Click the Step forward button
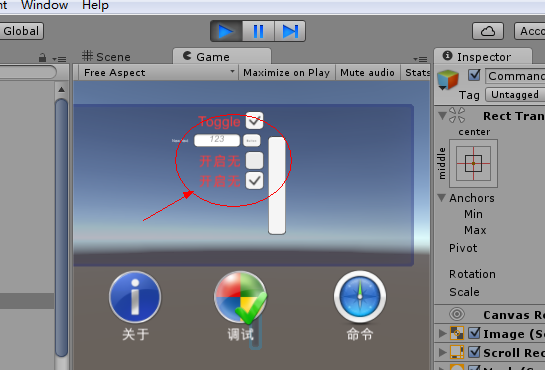Viewport: 545px width, 370px height. (290, 31)
